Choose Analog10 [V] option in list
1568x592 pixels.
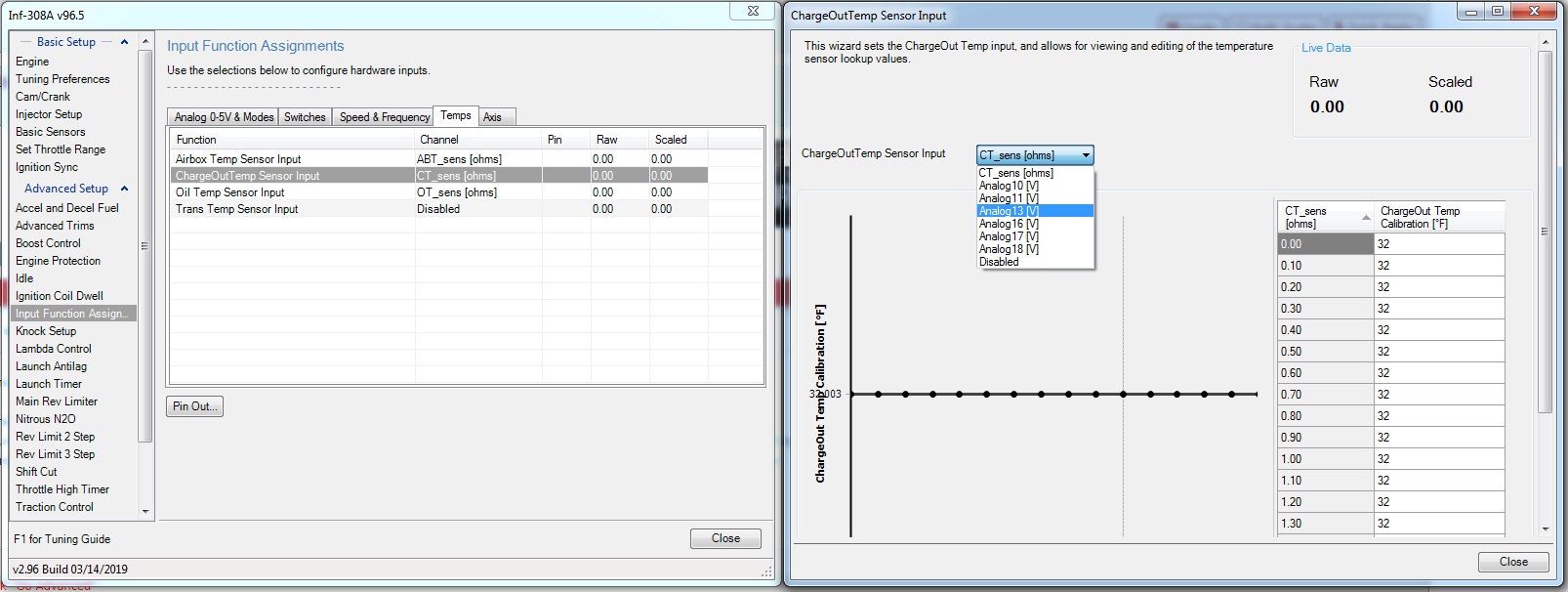1035,186
